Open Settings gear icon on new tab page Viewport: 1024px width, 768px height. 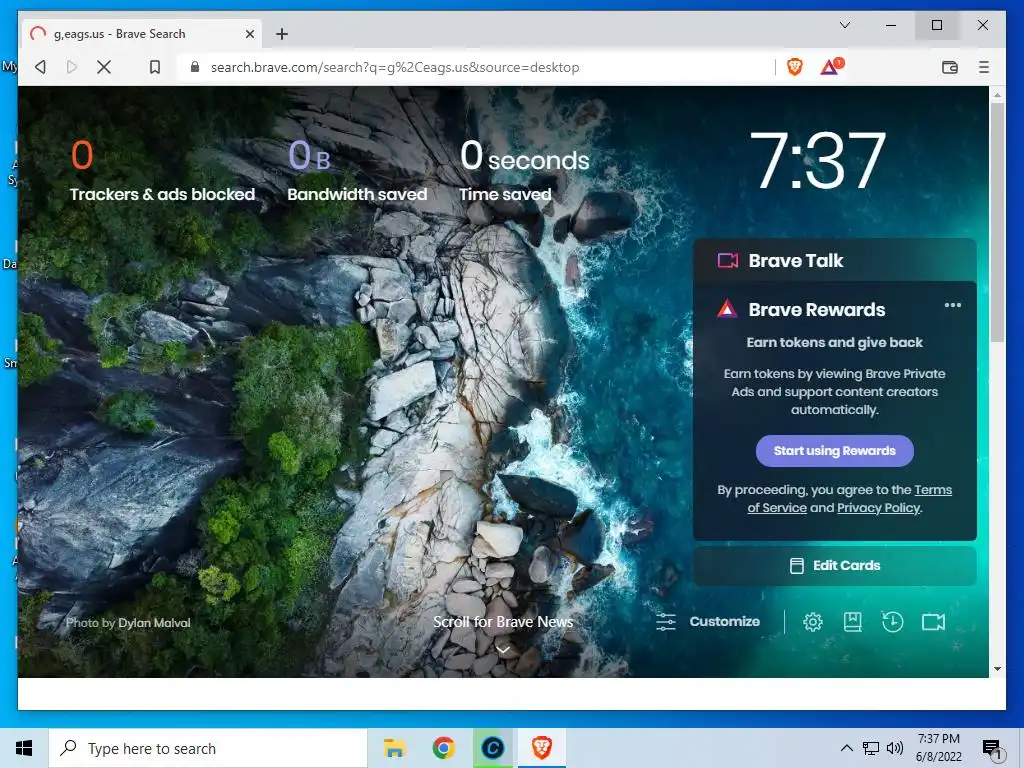(x=812, y=622)
